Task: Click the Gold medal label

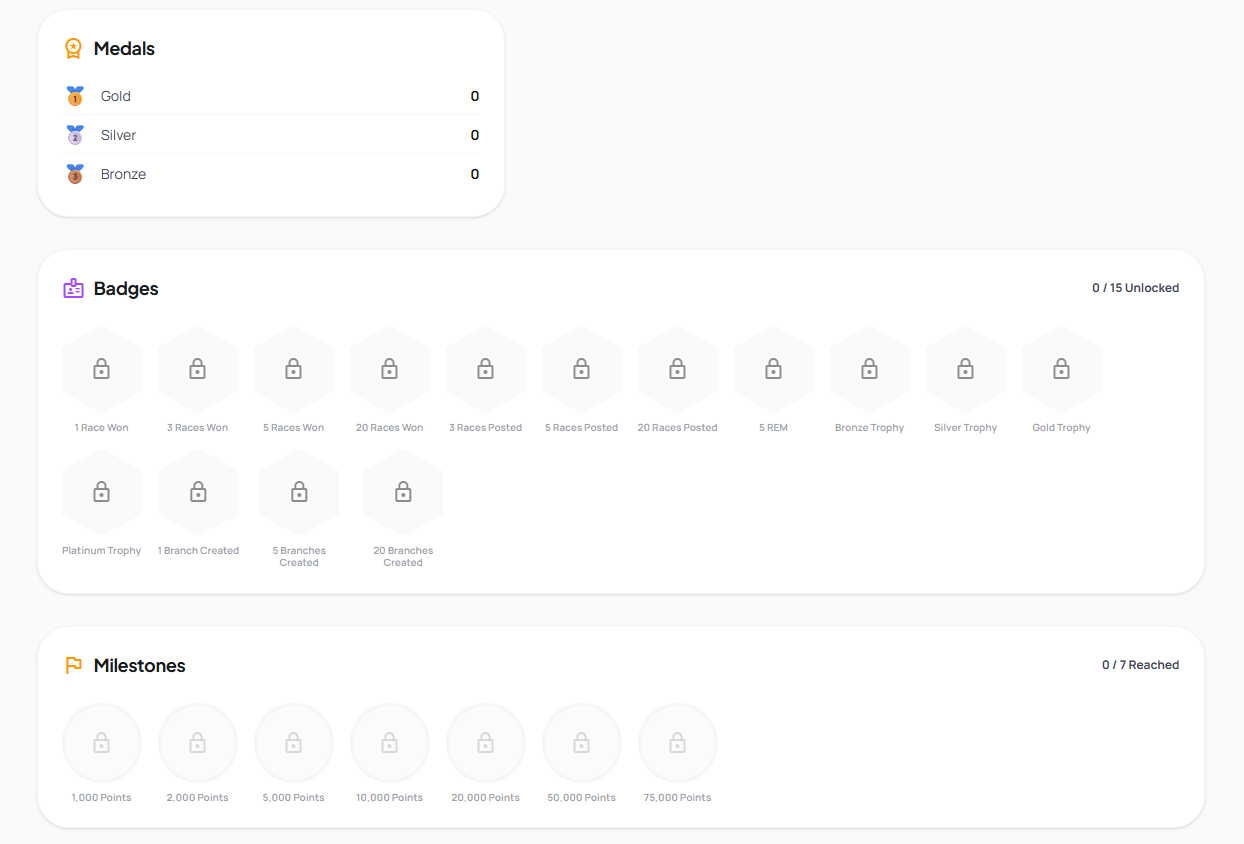Action: (116, 96)
